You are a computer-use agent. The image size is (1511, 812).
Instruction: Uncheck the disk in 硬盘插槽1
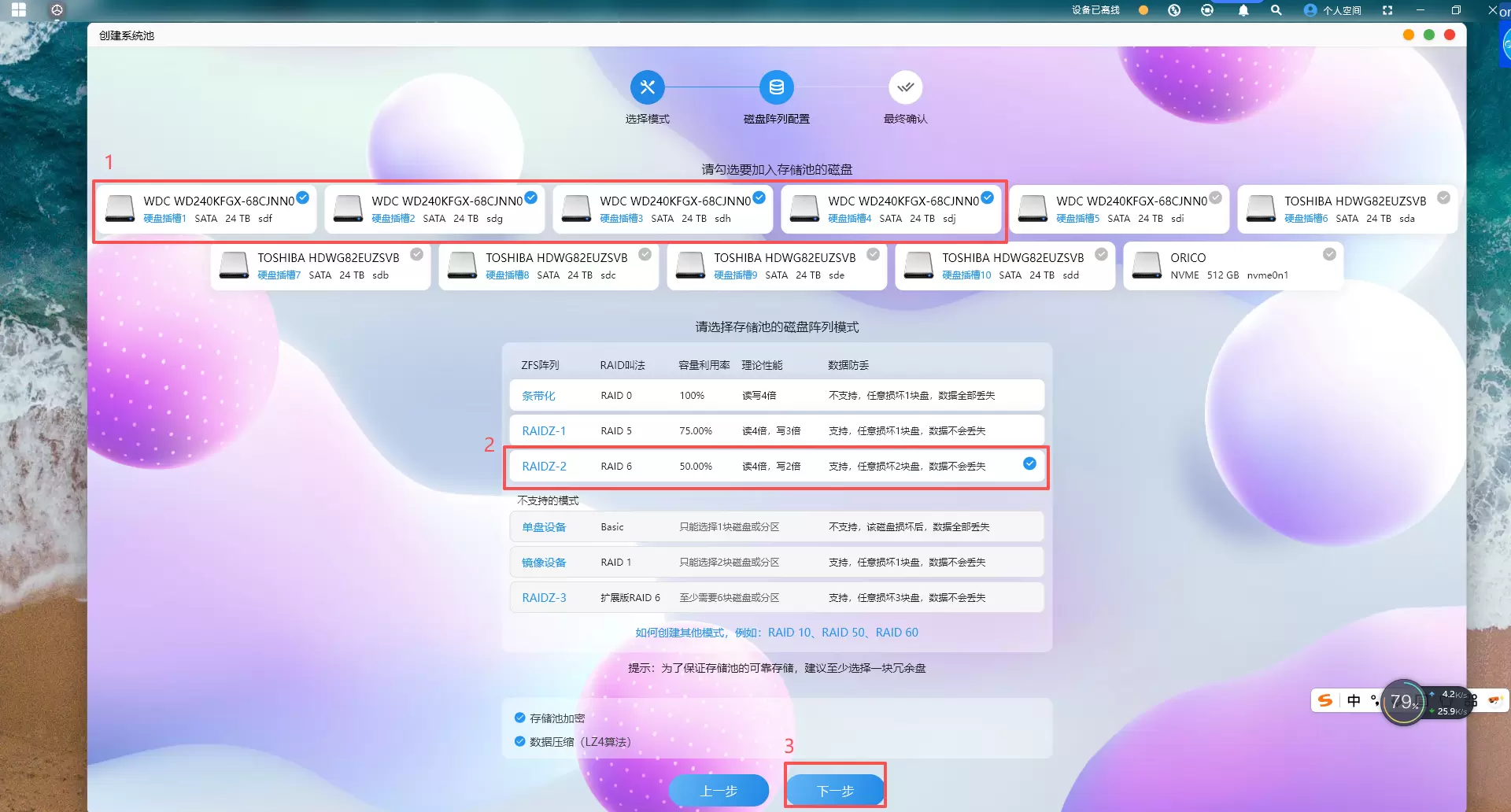[302, 197]
